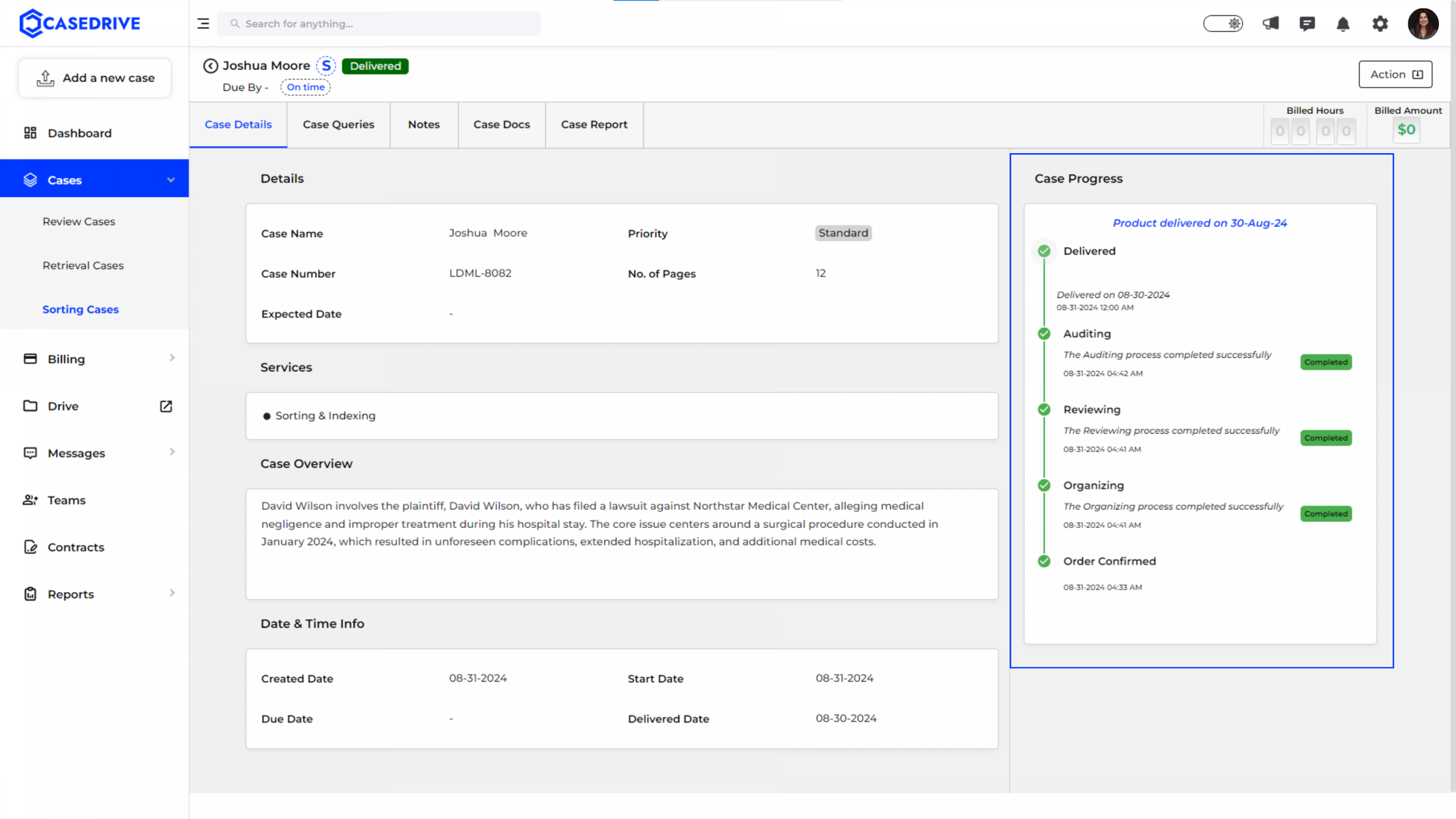The image size is (1456, 819).
Task: Click Add a new case button
Action: coord(95,78)
